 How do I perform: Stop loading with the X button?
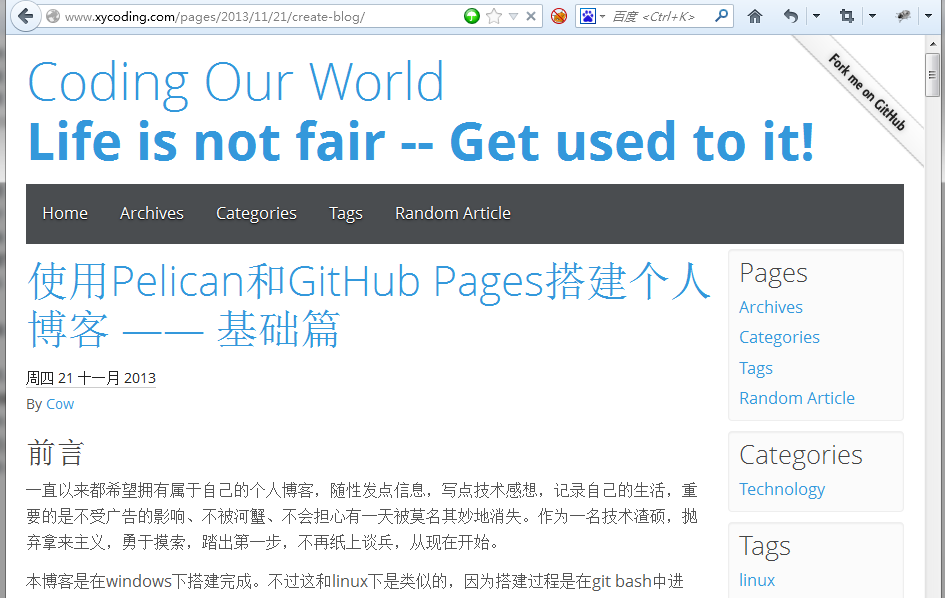click(x=530, y=16)
